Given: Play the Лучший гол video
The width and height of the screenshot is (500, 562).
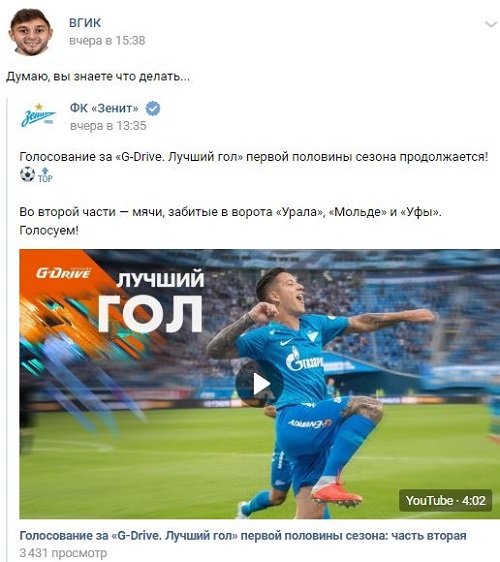Looking at the screenshot, I should 259,384.
